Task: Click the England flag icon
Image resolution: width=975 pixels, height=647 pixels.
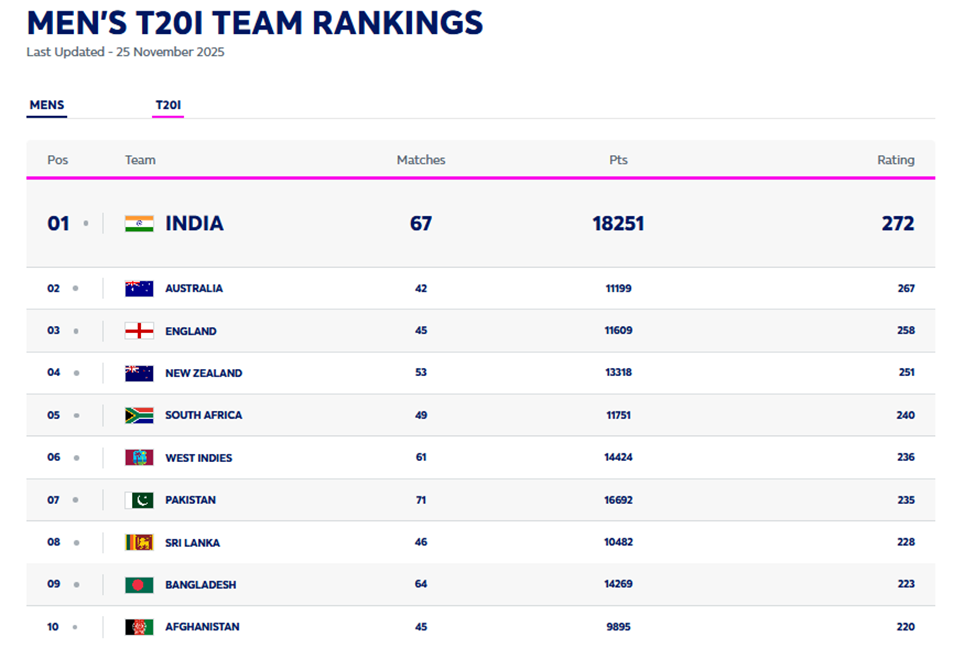Action: (139, 331)
